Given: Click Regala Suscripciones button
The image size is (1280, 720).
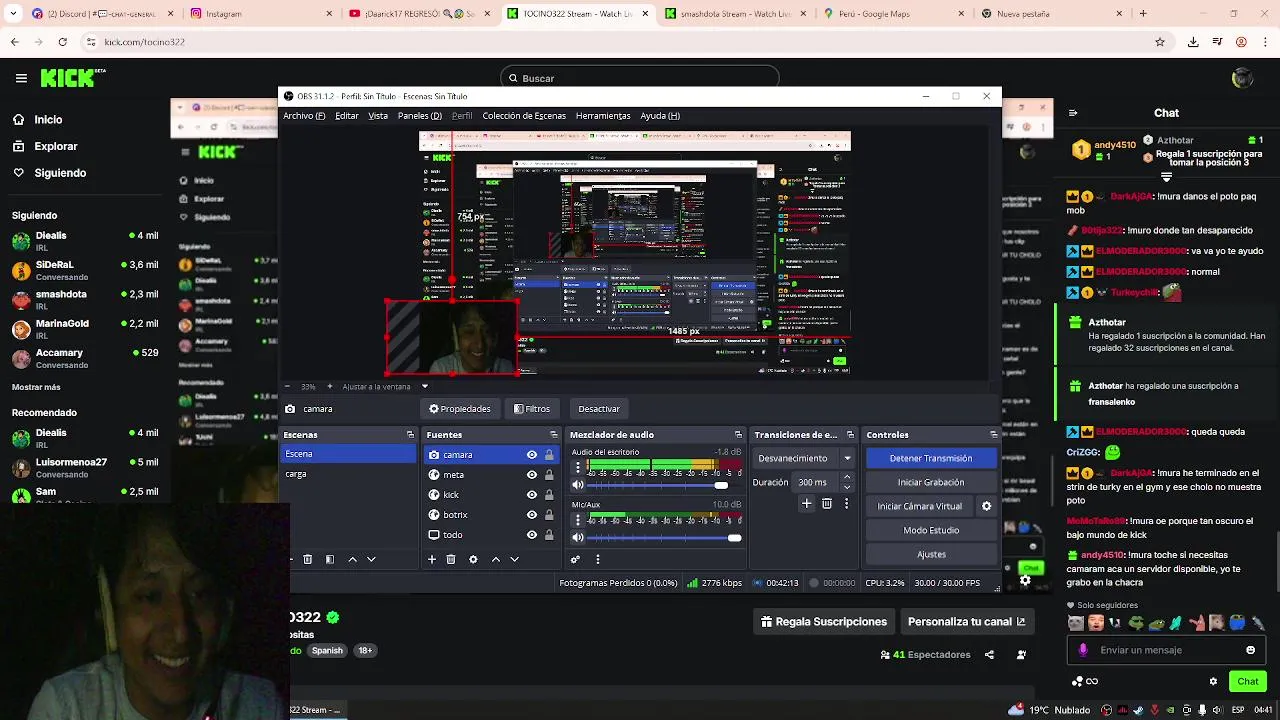Looking at the screenshot, I should (824, 622).
